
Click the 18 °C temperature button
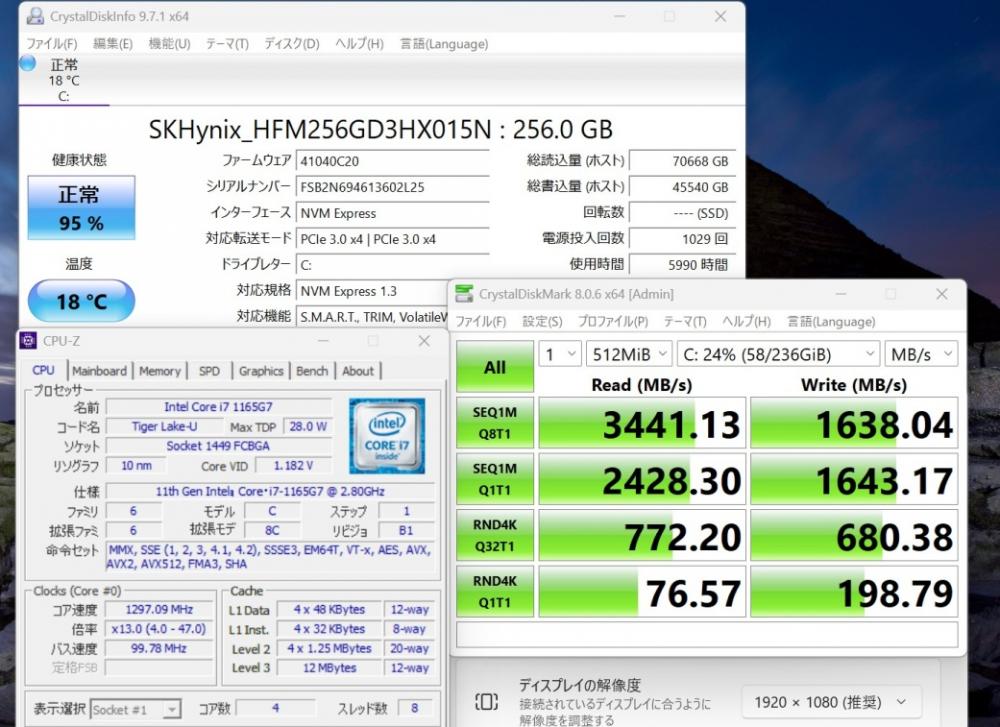coord(81,300)
